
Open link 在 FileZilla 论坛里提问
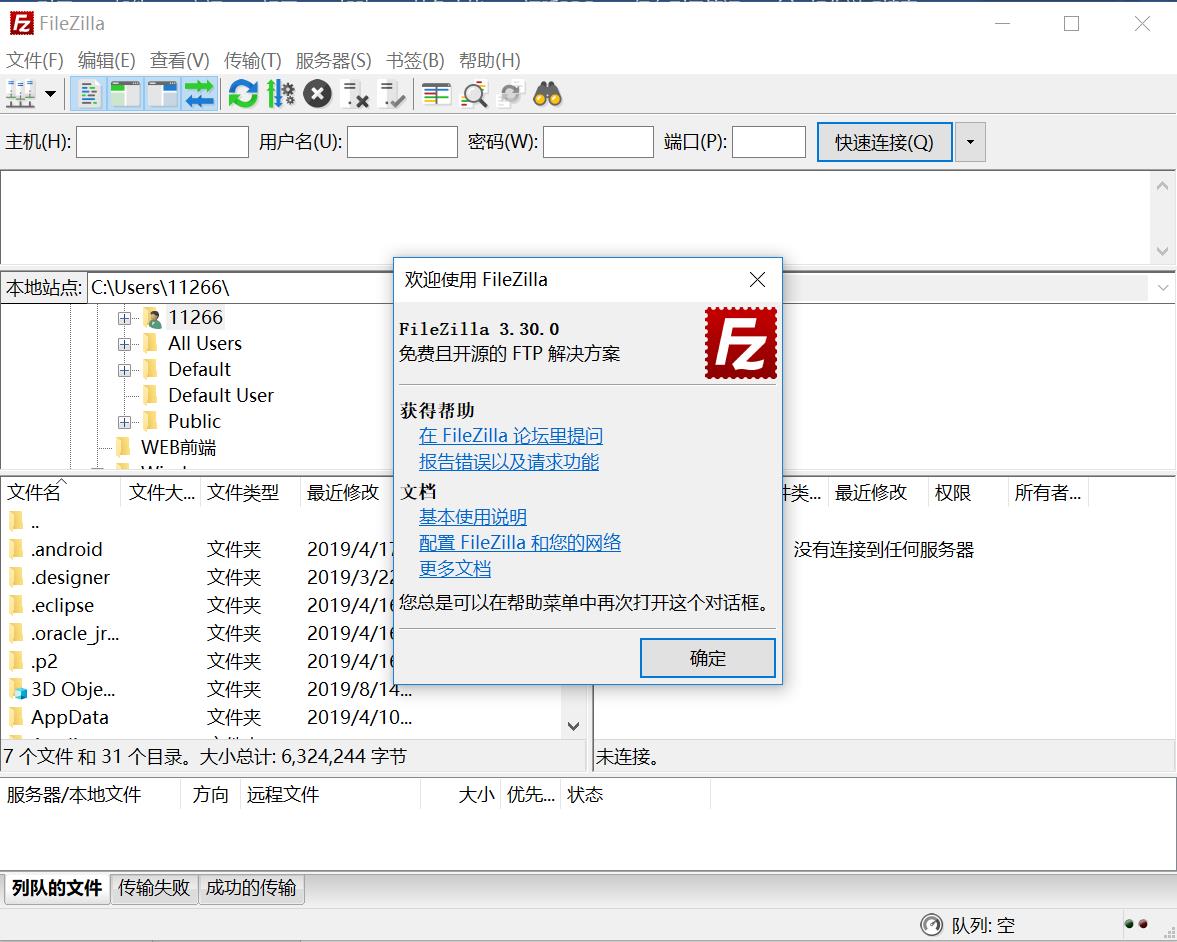510,435
